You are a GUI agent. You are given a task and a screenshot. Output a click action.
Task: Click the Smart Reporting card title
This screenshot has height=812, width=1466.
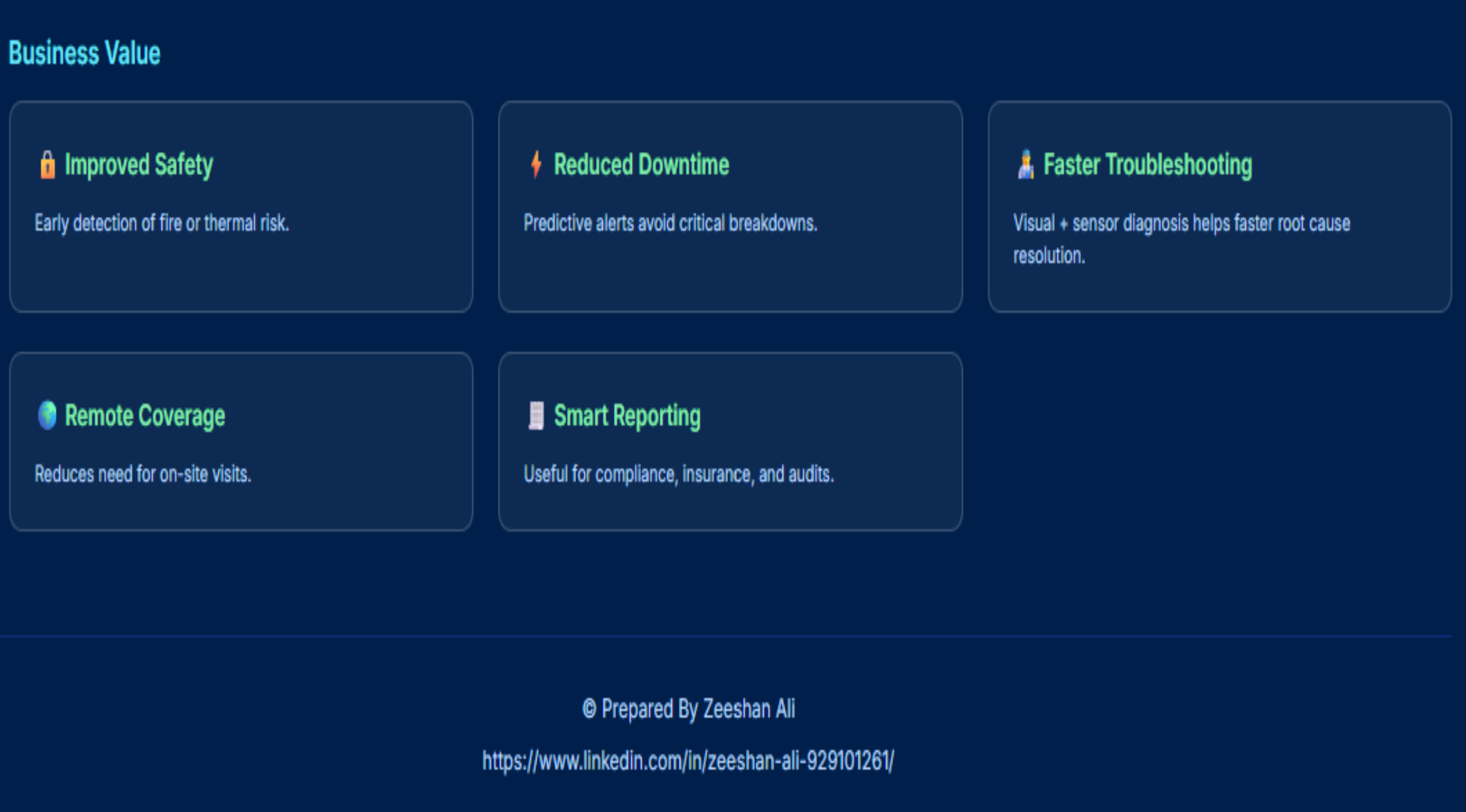[x=627, y=416]
